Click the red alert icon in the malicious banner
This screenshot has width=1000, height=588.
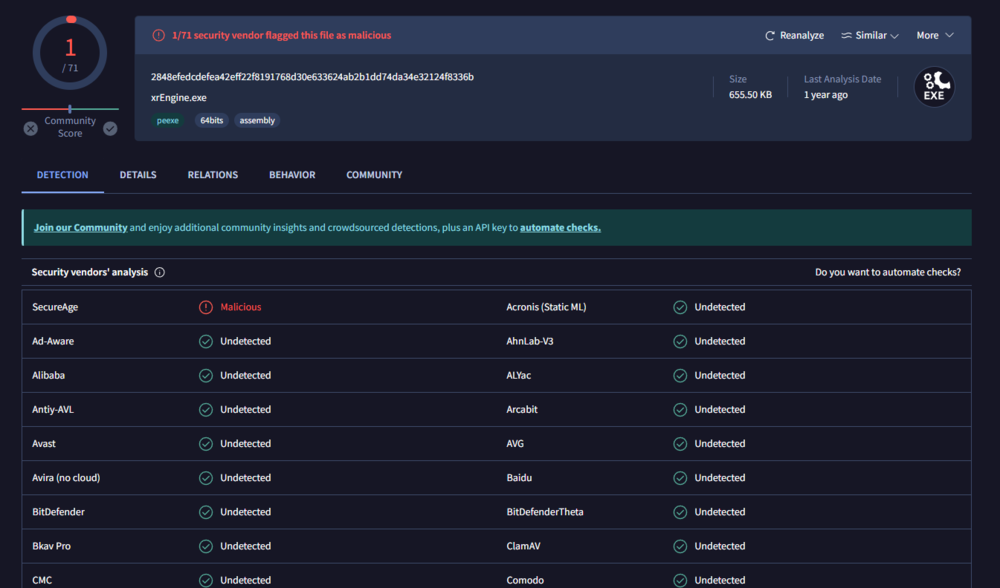tap(158, 35)
